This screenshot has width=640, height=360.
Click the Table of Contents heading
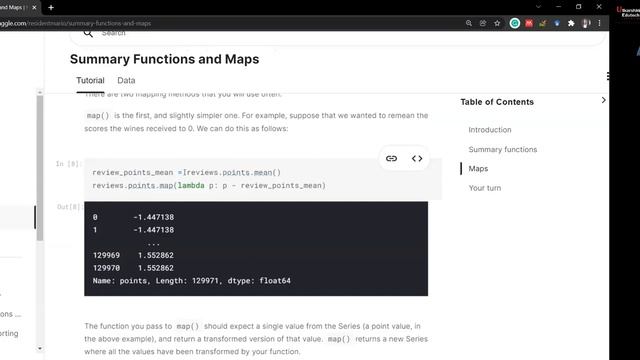coord(497,102)
